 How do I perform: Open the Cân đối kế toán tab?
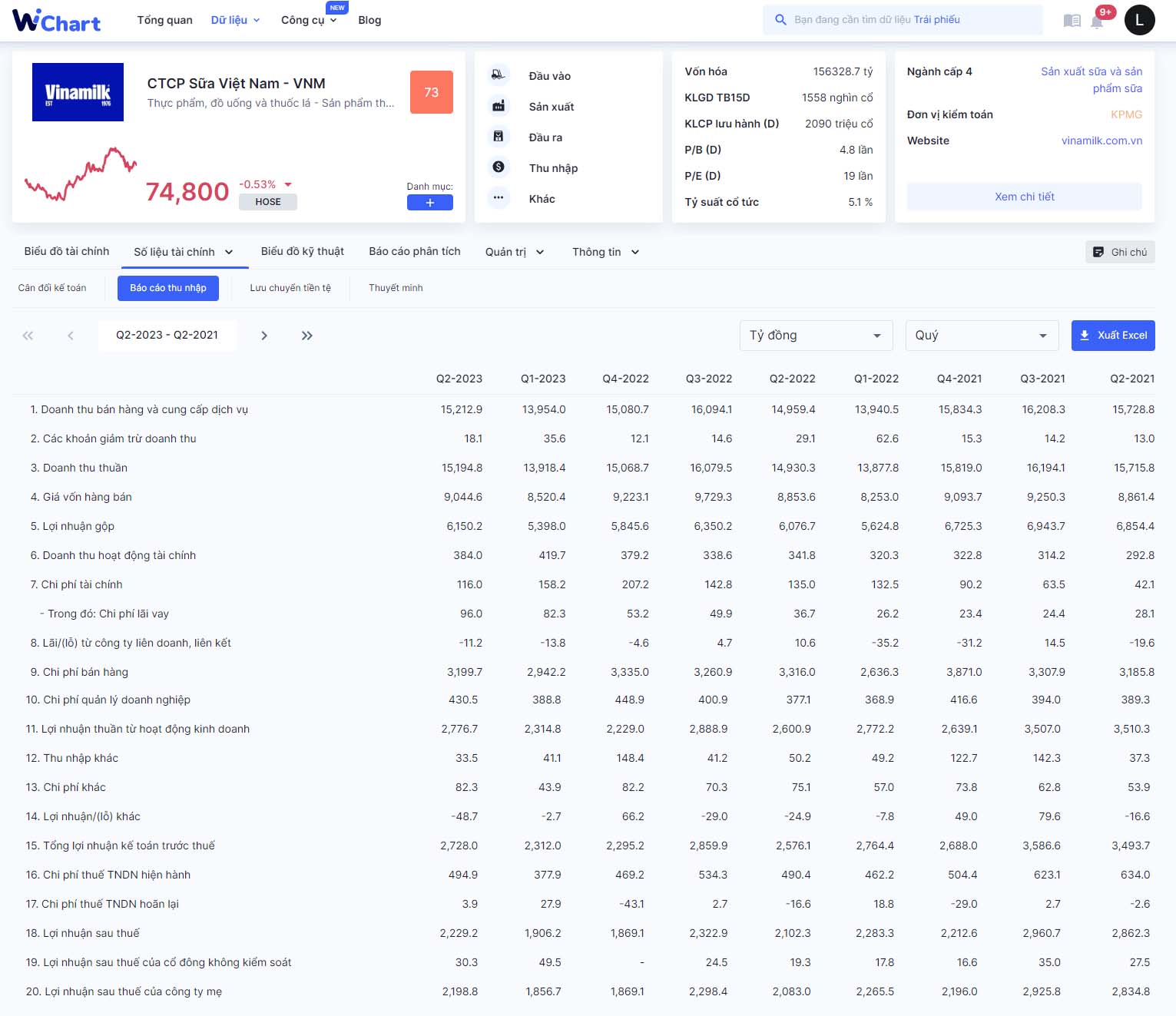coord(52,288)
